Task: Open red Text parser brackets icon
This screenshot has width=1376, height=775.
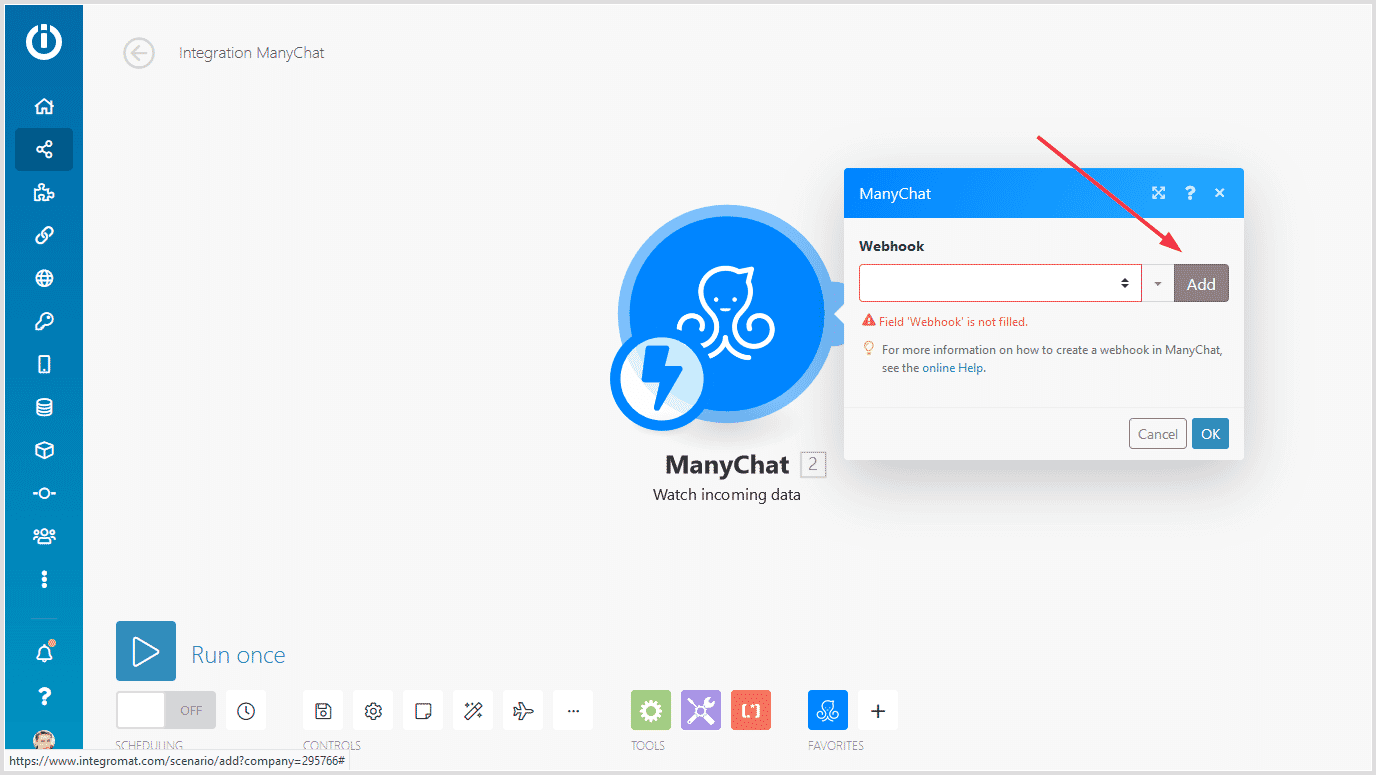Action: [x=751, y=711]
